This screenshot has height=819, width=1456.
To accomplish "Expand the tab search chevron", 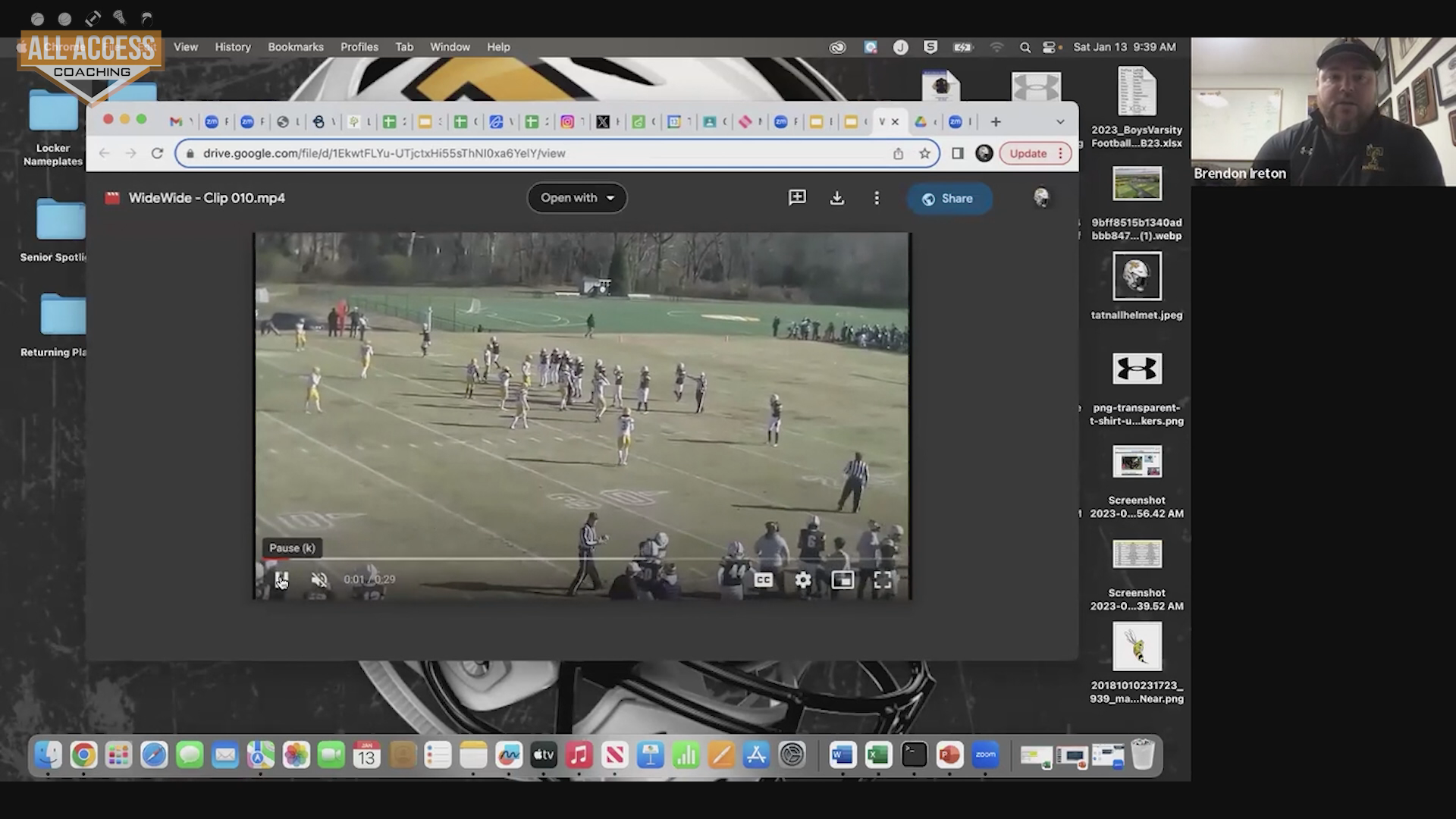I will [1060, 121].
